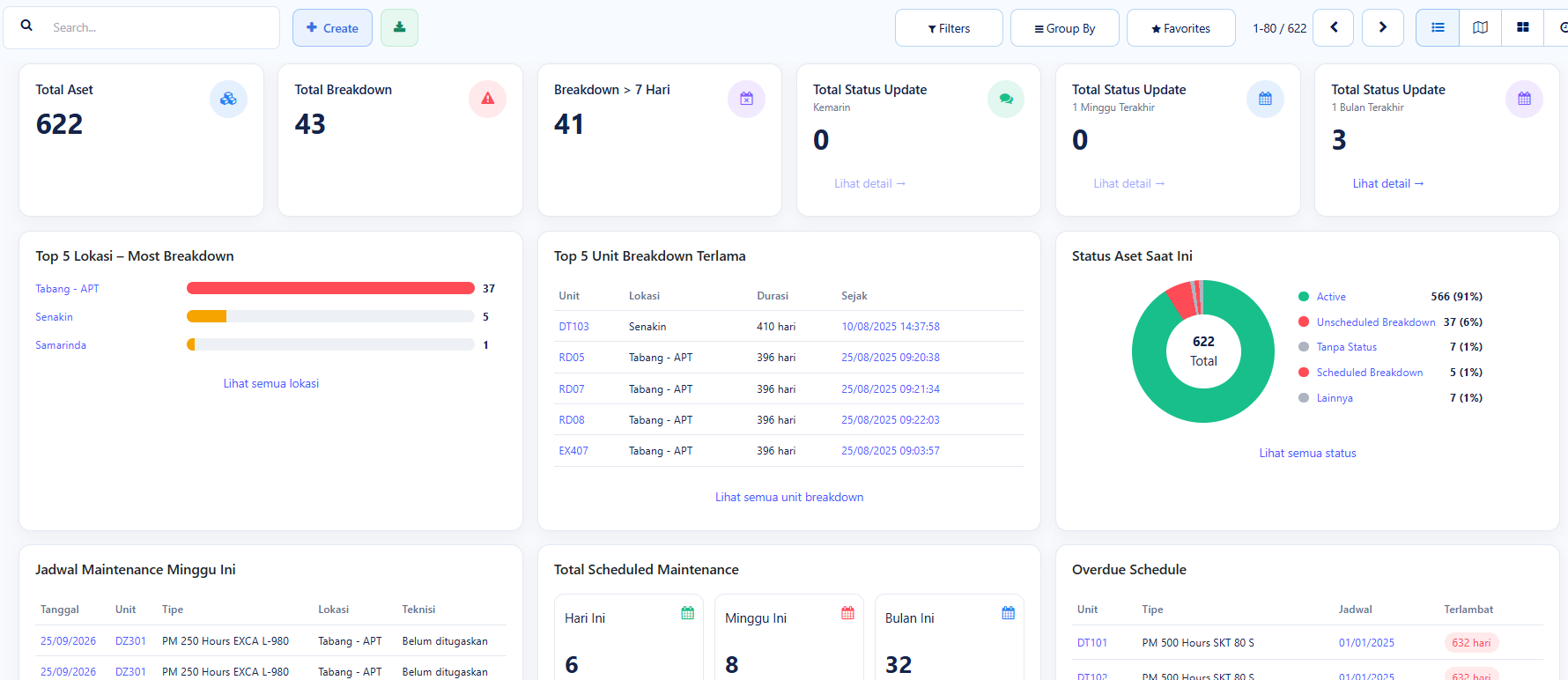Click the 01/01/2025 date for DT101
The width and height of the screenshot is (1568, 680).
tap(1366, 642)
